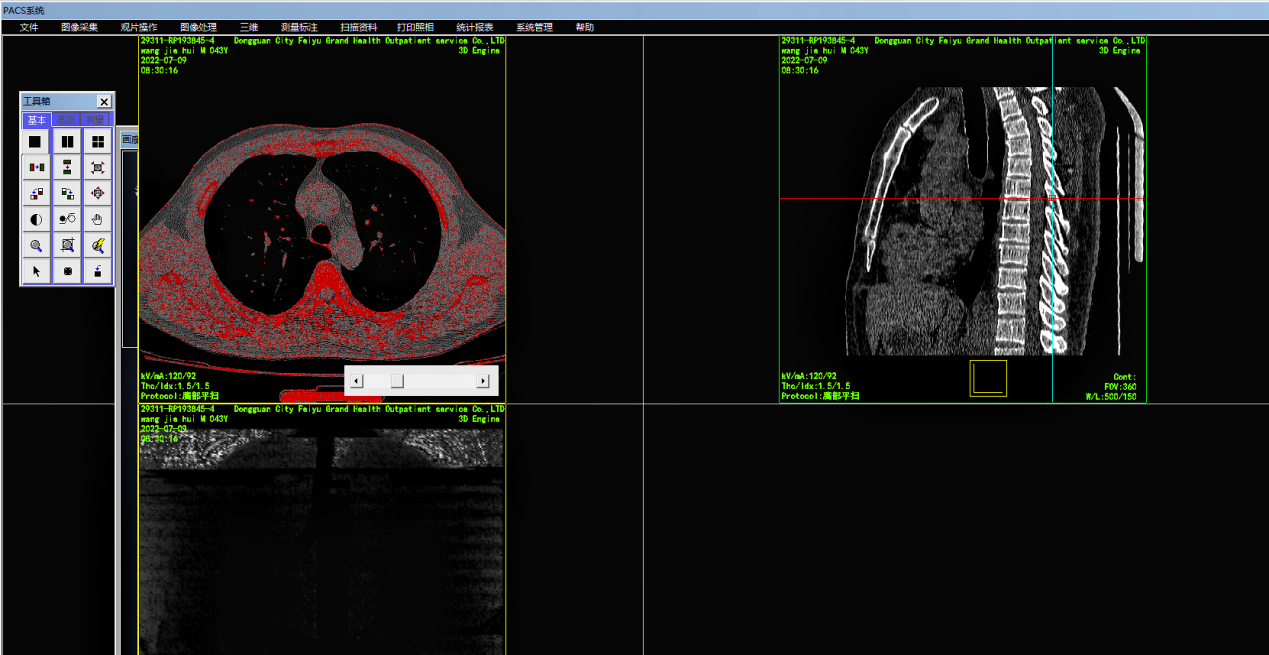Select the fit-to-window tool icon

pos(98,167)
